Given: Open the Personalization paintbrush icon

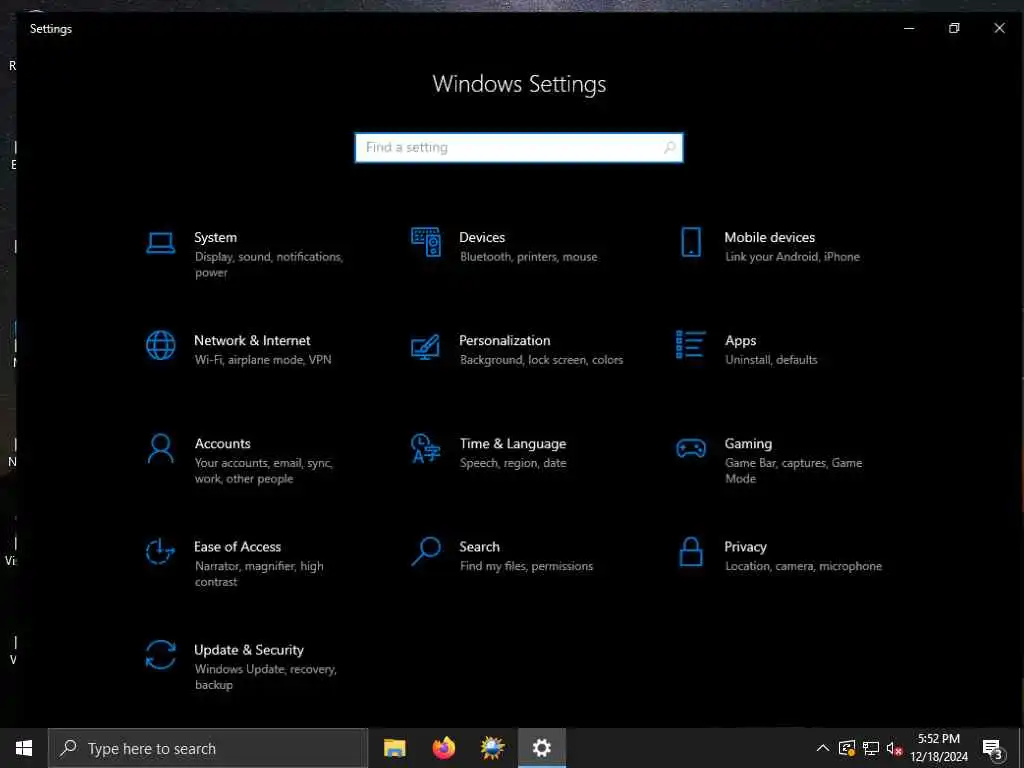Looking at the screenshot, I should (x=425, y=347).
